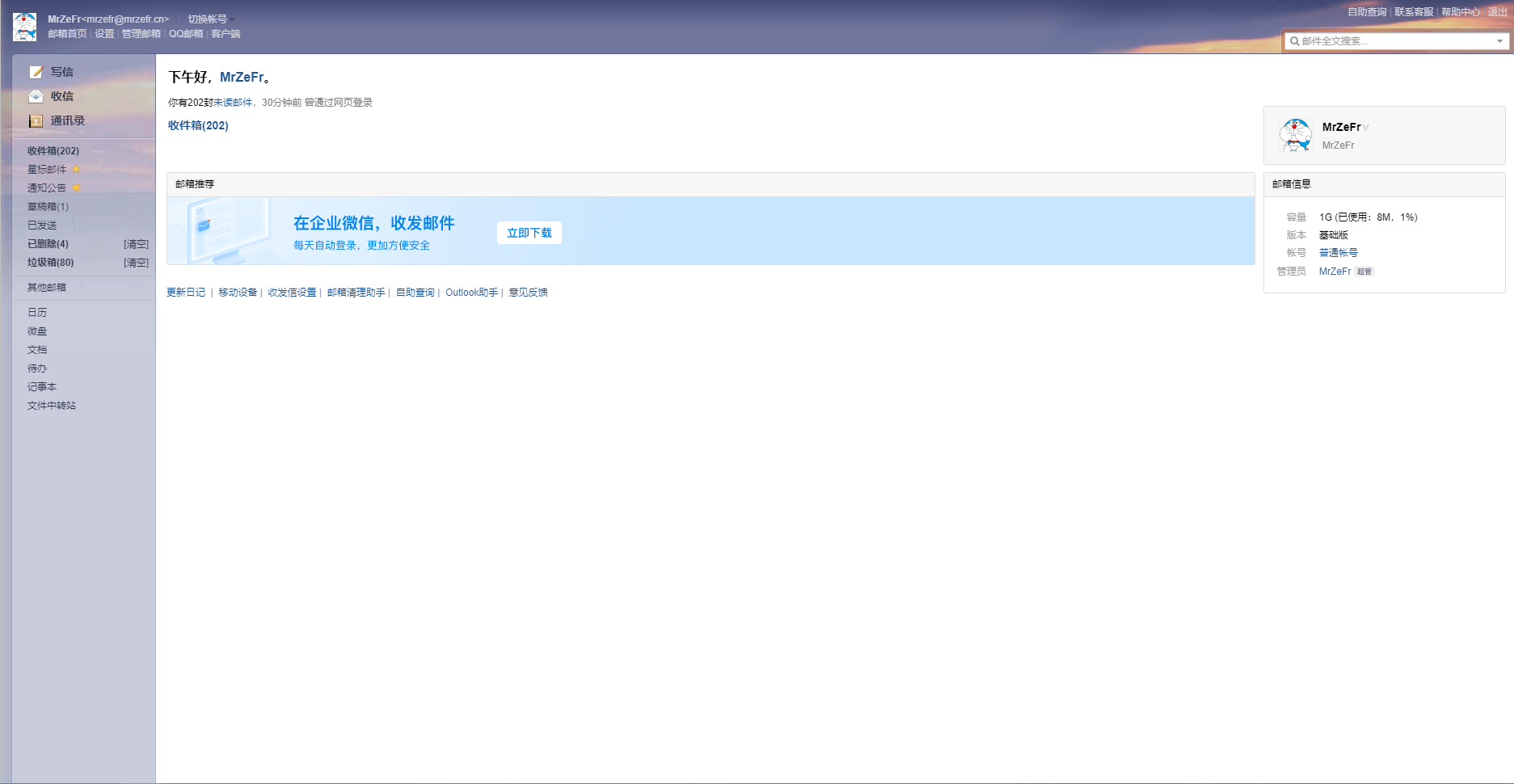Open 垃圾箱(80) spam folder
The image size is (1514, 784).
tap(51, 262)
